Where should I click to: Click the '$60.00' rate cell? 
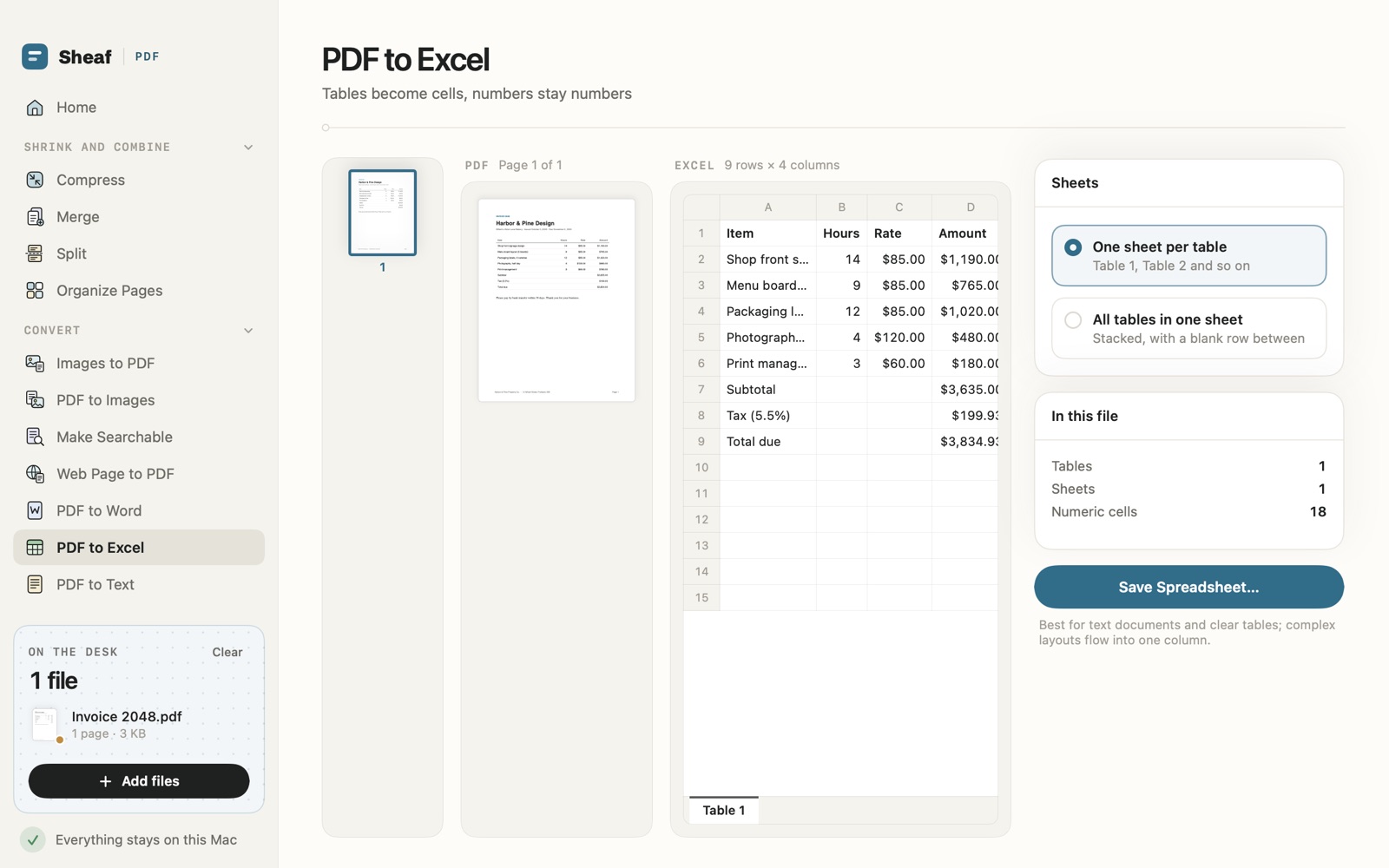coord(899,364)
